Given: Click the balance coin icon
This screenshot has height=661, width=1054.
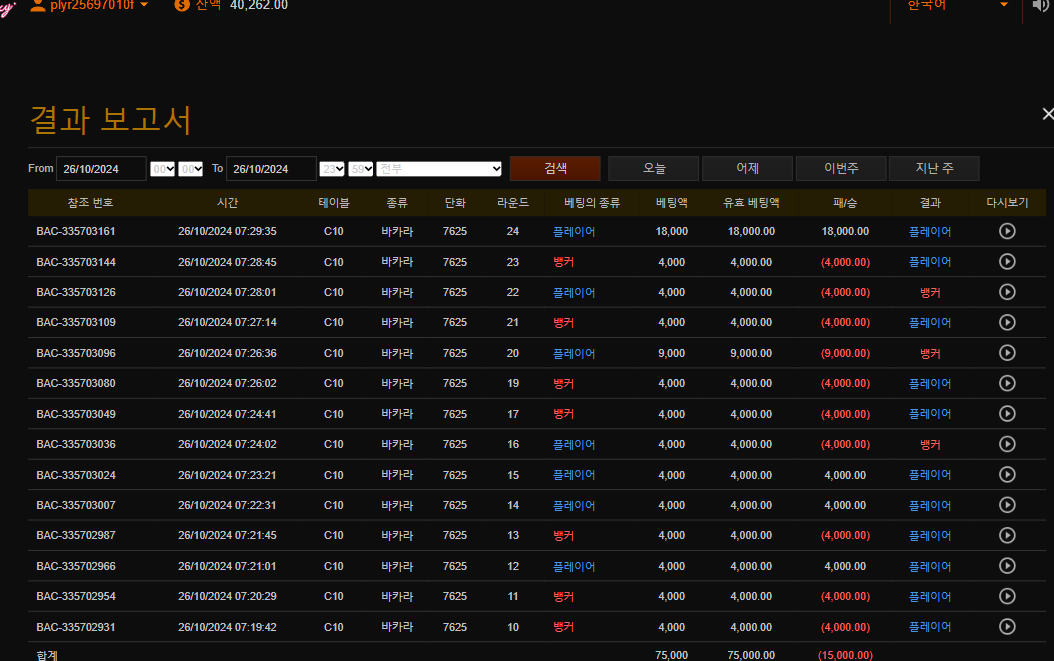Looking at the screenshot, I should click(x=182, y=5).
